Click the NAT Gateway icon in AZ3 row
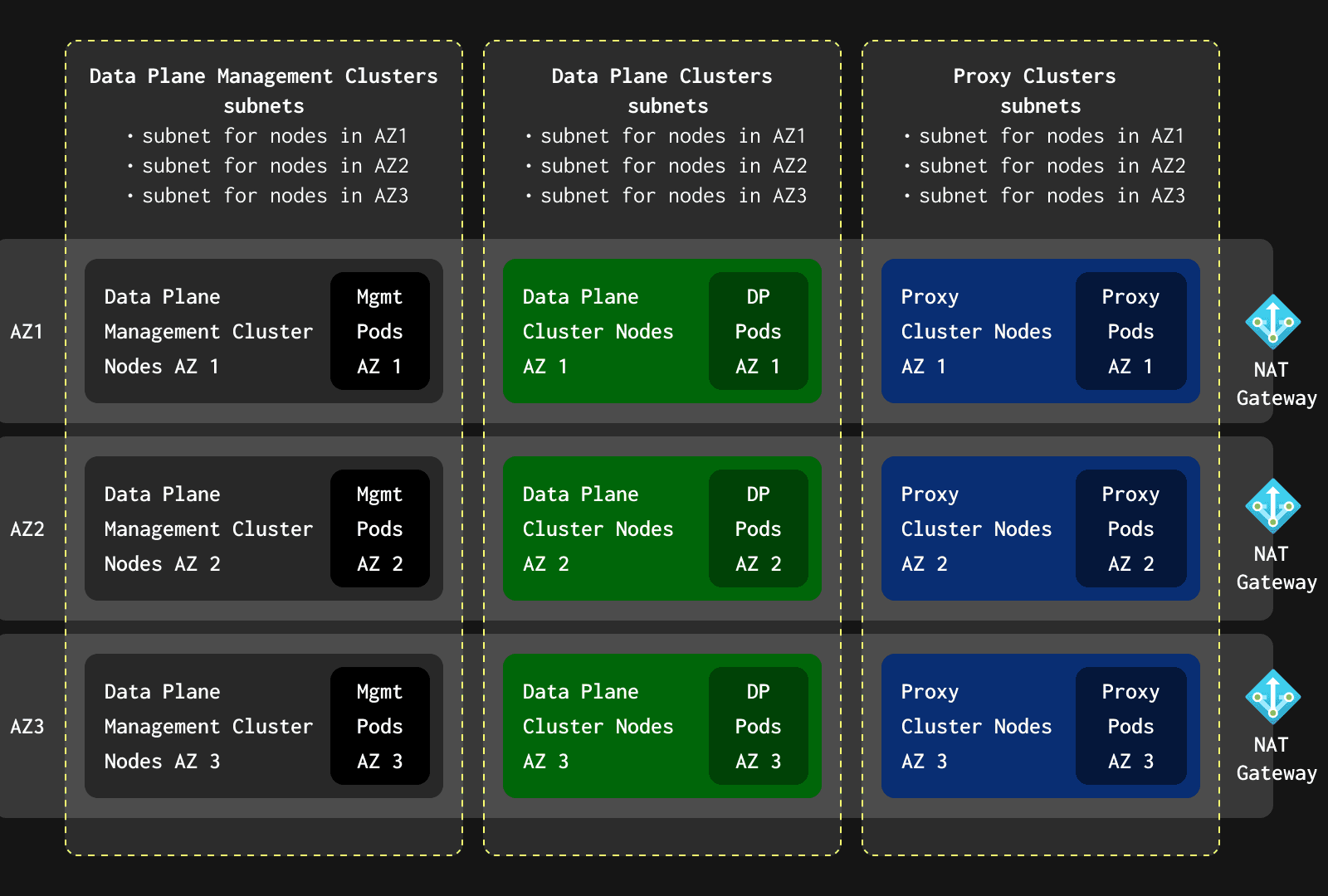Viewport: 1328px width, 896px height. tap(1272, 696)
